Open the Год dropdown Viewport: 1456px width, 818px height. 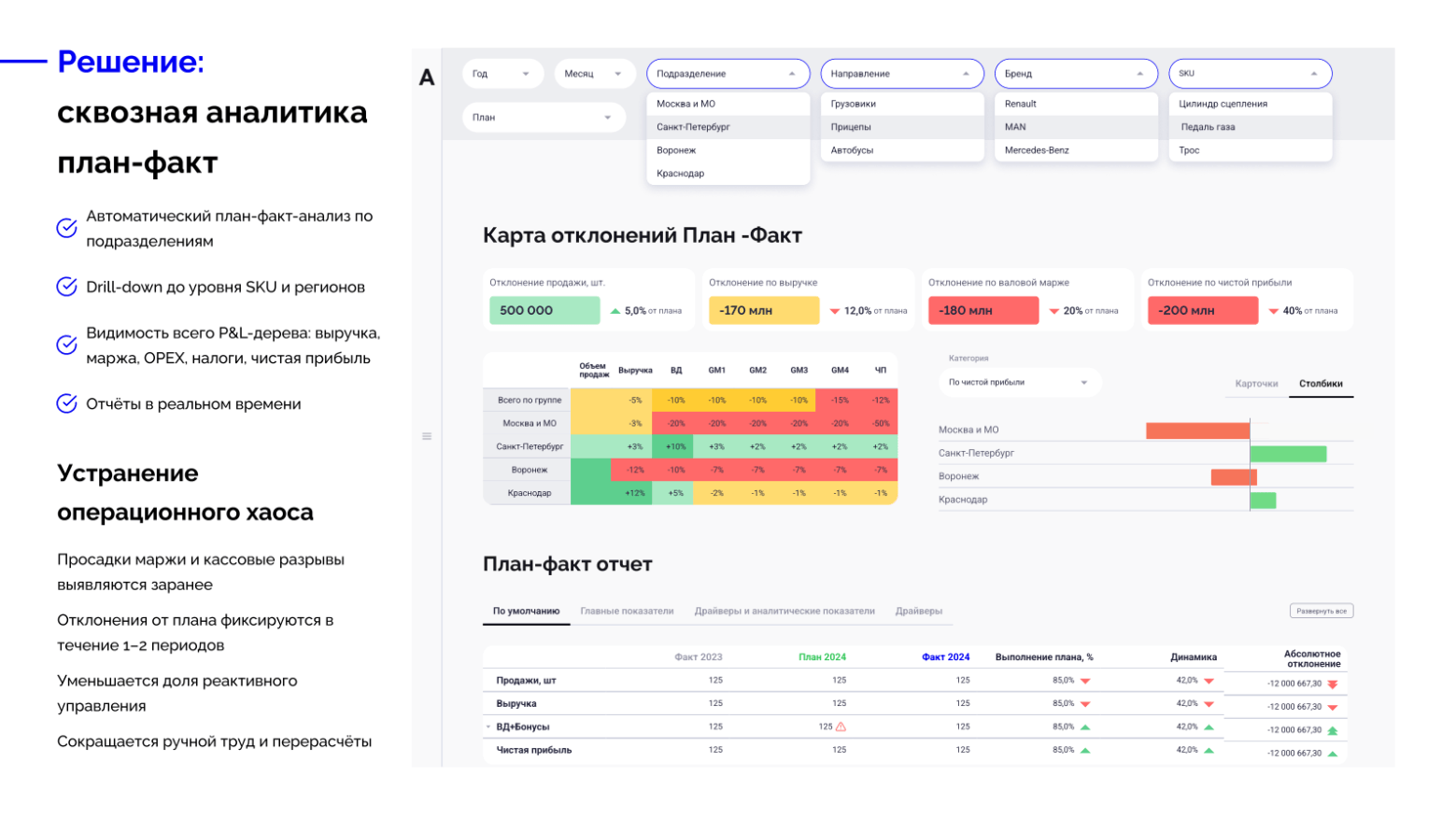click(x=502, y=74)
